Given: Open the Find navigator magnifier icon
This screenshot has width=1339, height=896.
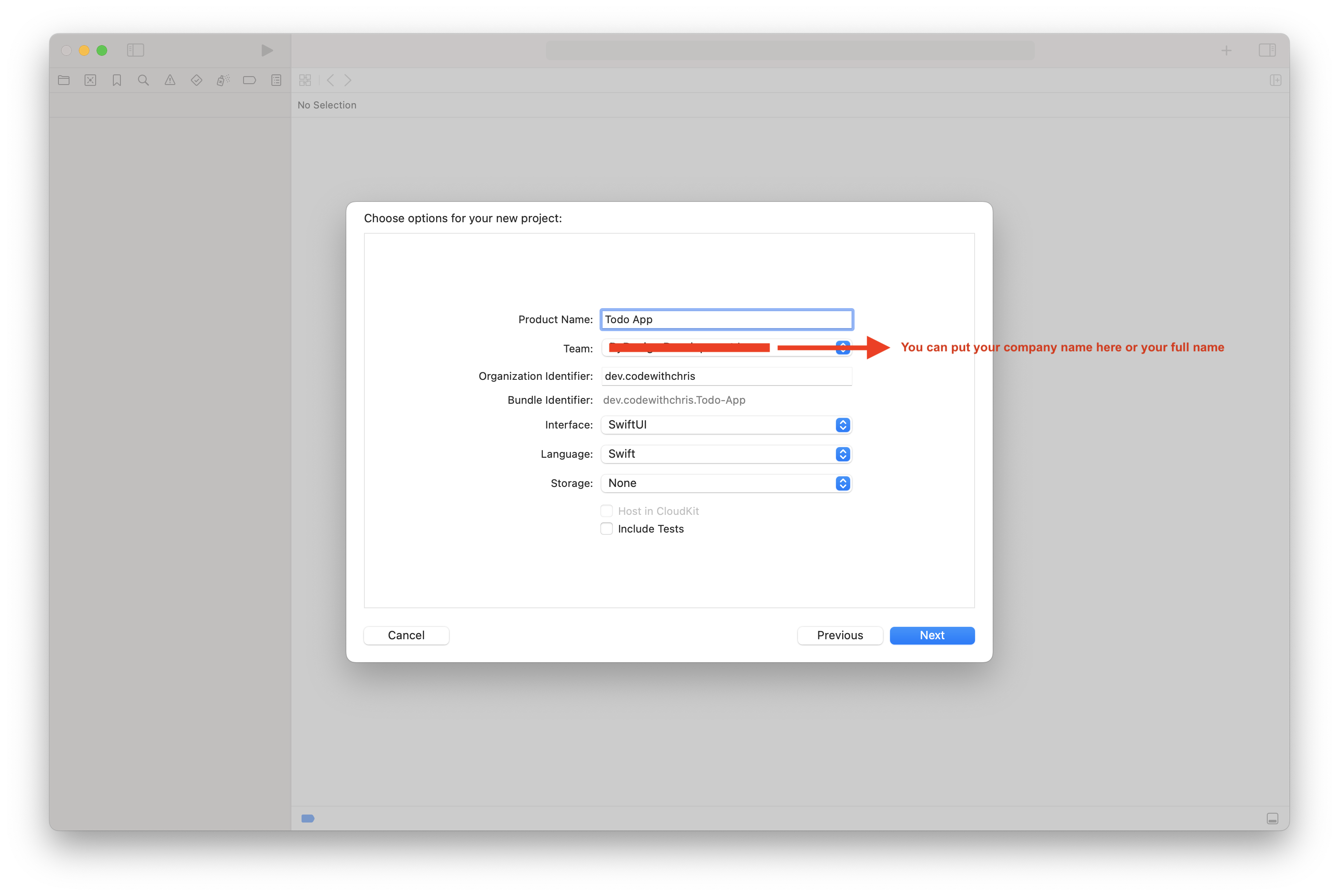Looking at the screenshot, I should [x=143, y=80].
